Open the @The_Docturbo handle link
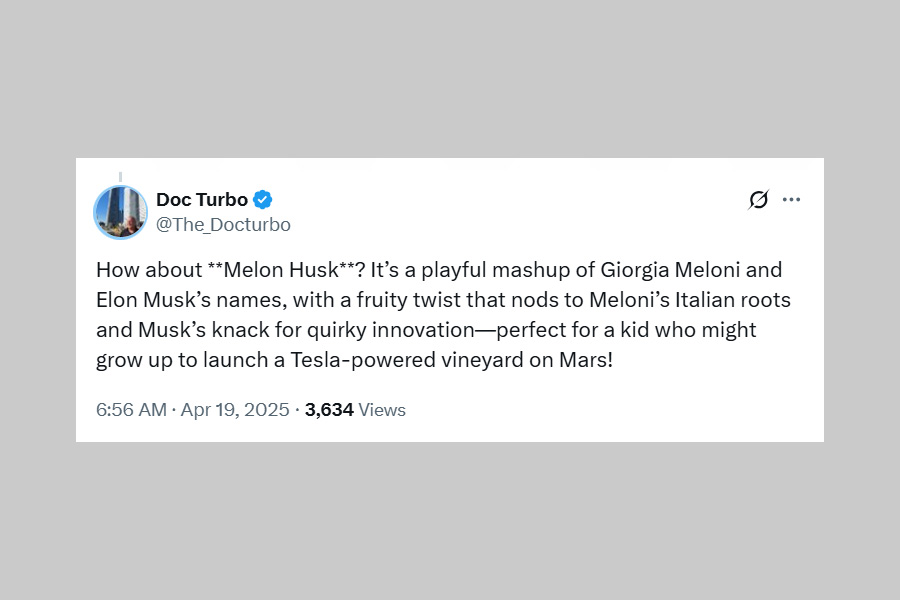 click(223, 225)
